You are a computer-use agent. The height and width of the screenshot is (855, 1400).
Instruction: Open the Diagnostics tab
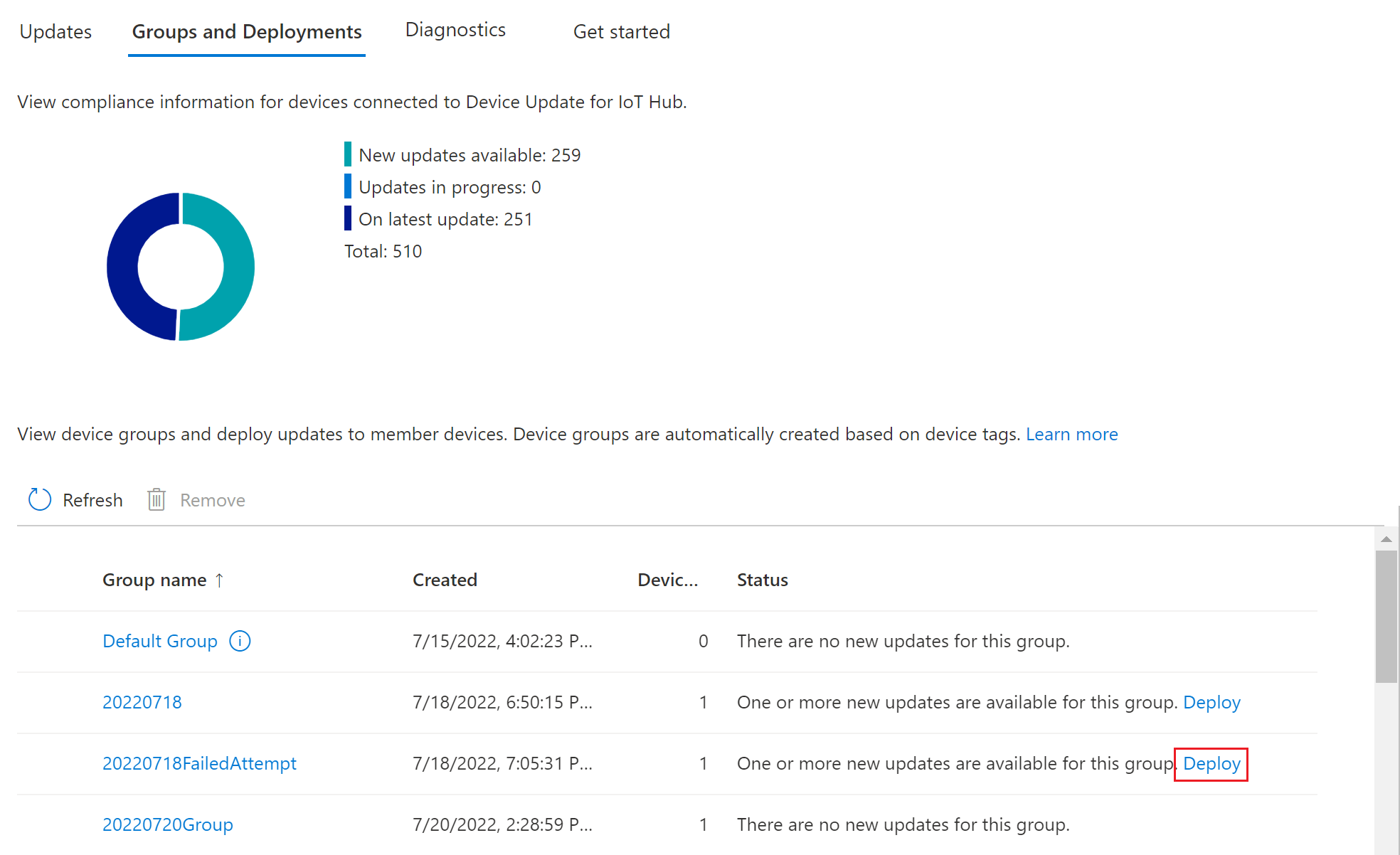(455, 30)
